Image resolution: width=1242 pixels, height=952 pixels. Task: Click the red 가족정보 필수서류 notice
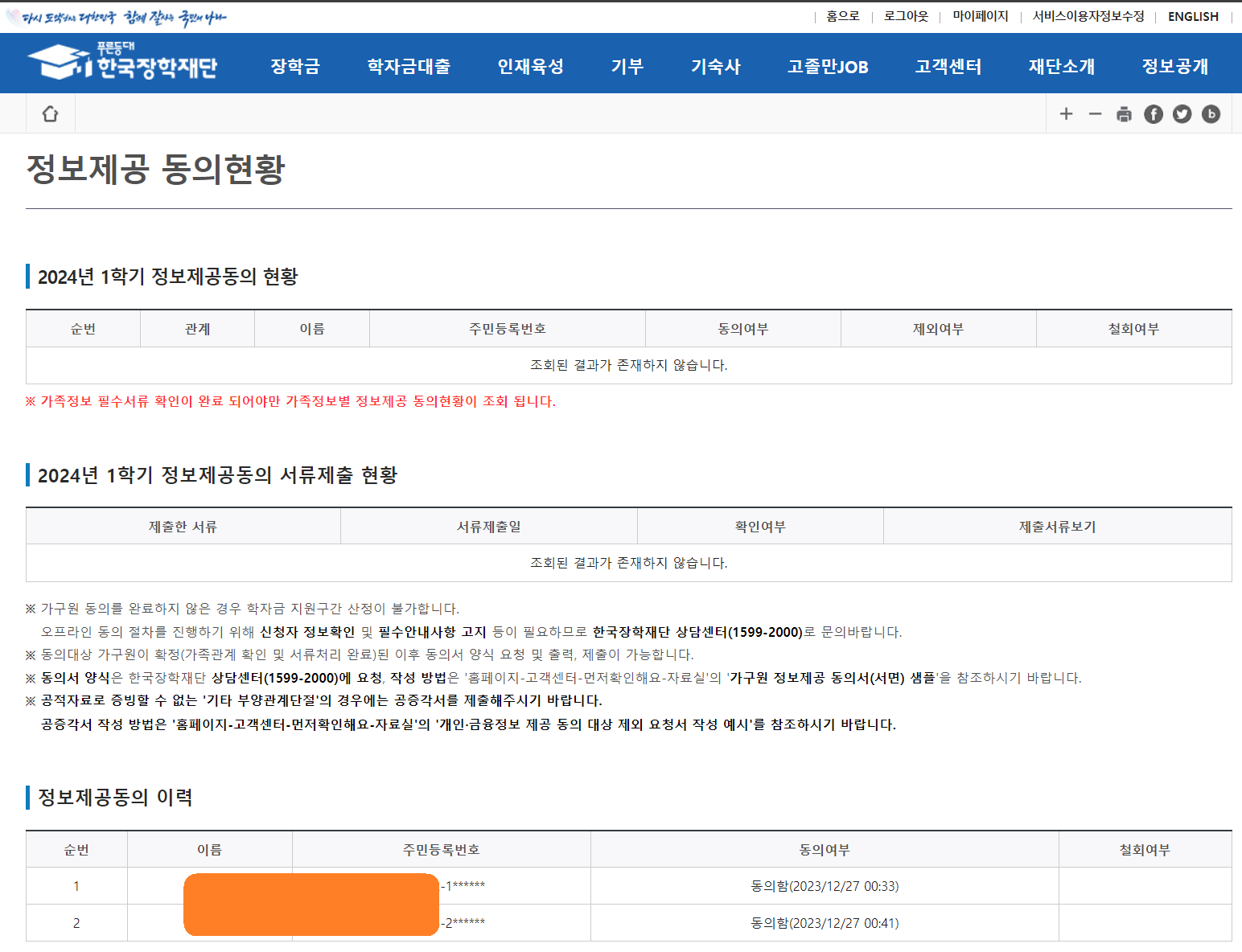[x=290, y=401]
